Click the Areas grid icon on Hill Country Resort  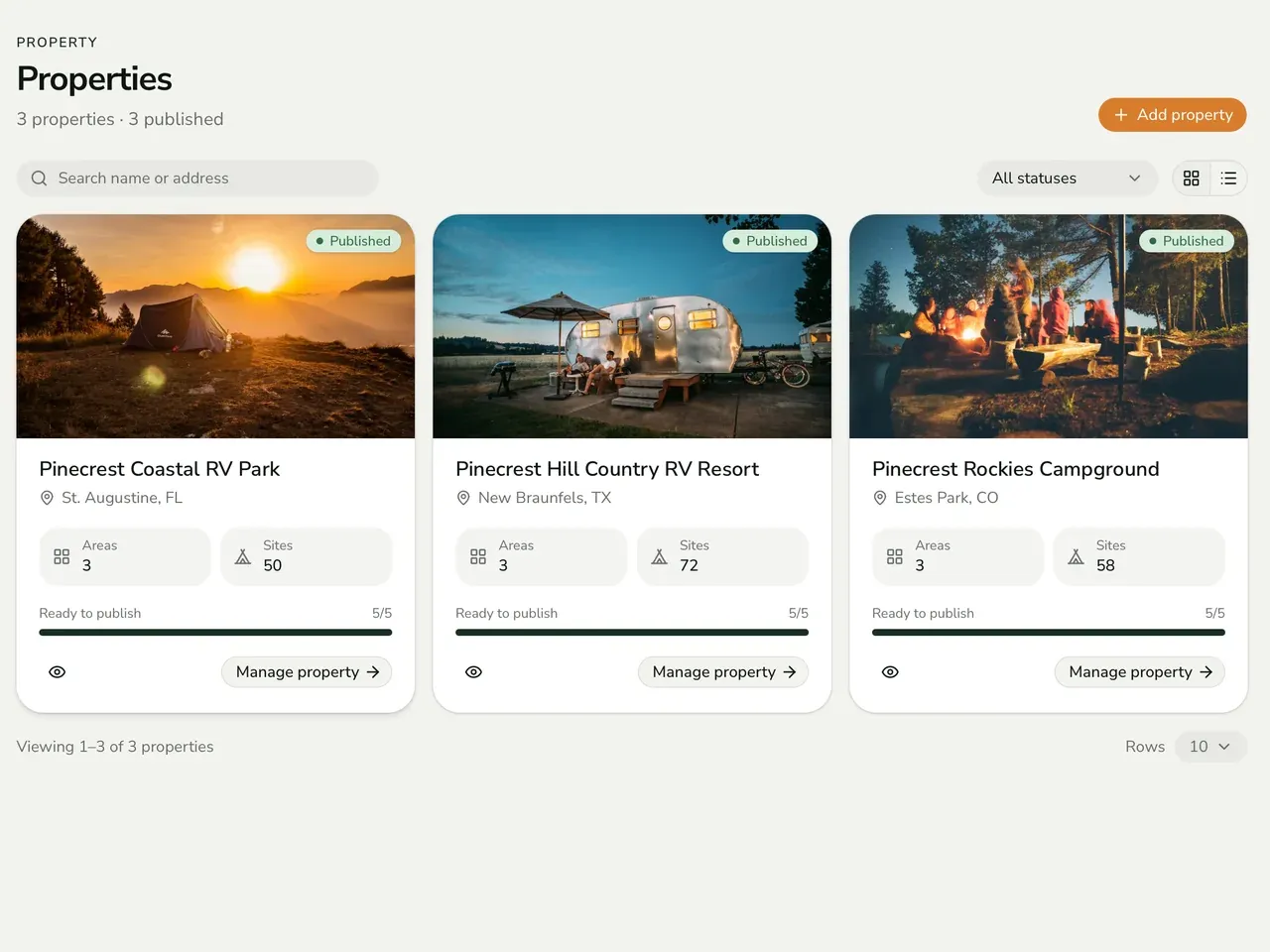pyautogui.click(x=478, y=556)
